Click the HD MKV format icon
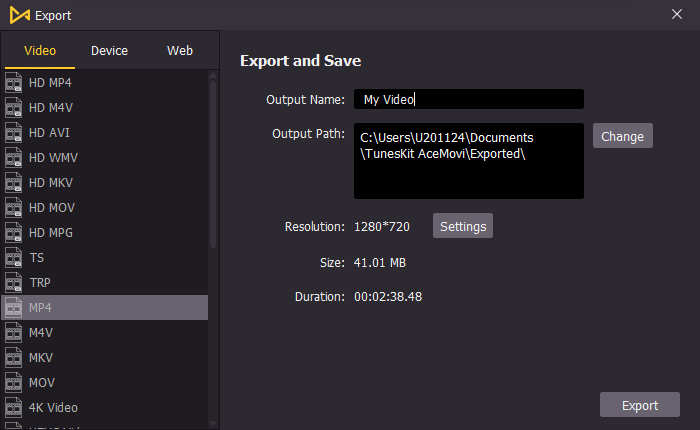 [13, 183]
